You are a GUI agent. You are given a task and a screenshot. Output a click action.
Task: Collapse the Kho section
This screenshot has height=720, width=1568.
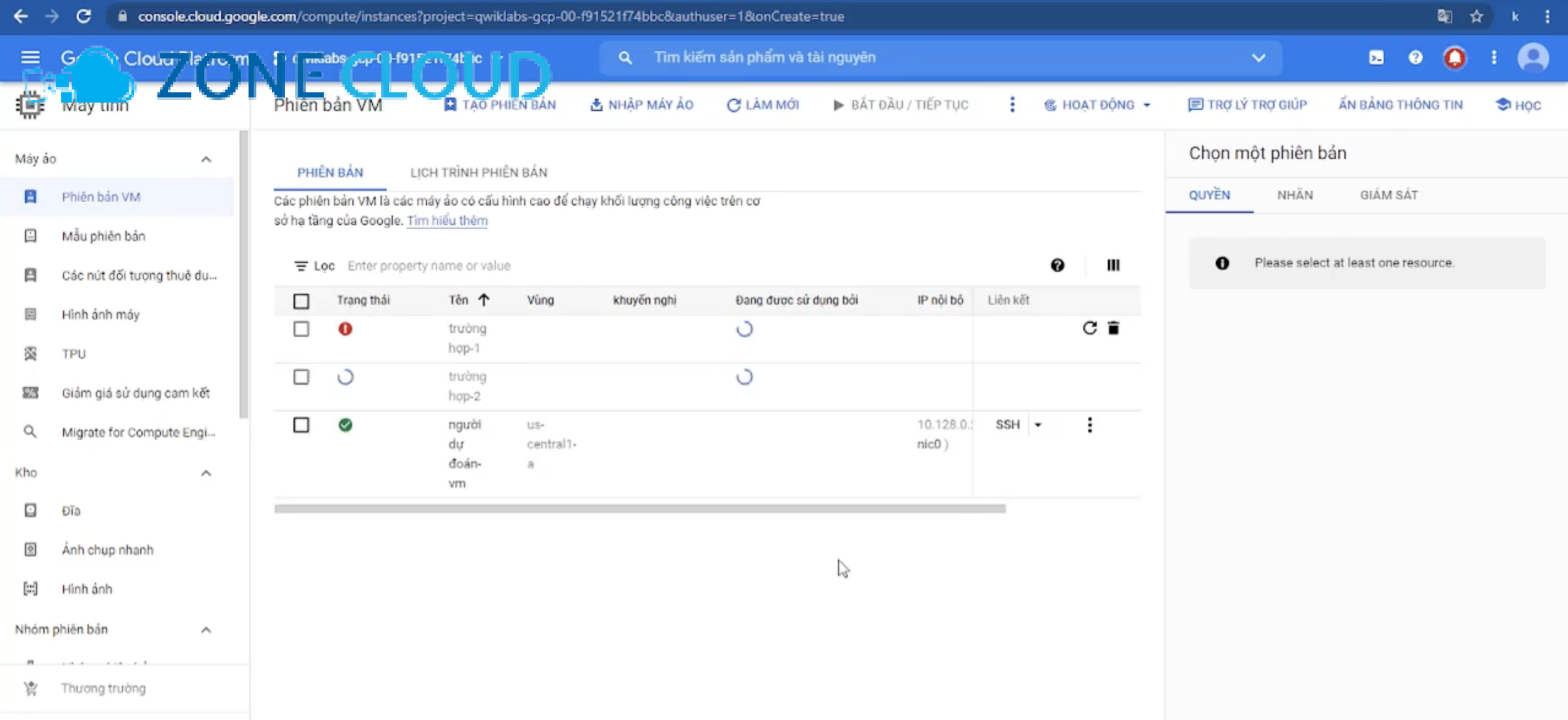(206, 473)
